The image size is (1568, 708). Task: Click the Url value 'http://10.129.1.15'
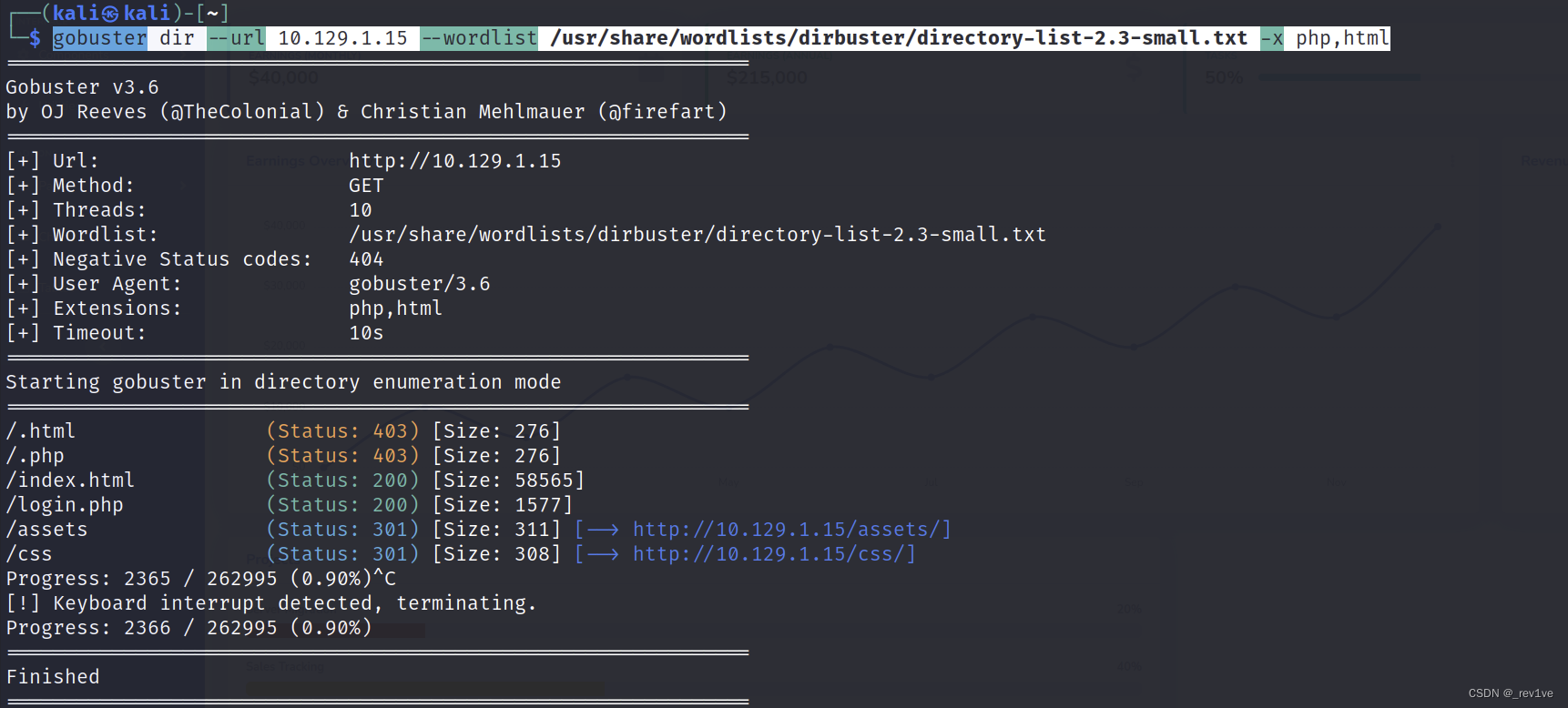455,161
